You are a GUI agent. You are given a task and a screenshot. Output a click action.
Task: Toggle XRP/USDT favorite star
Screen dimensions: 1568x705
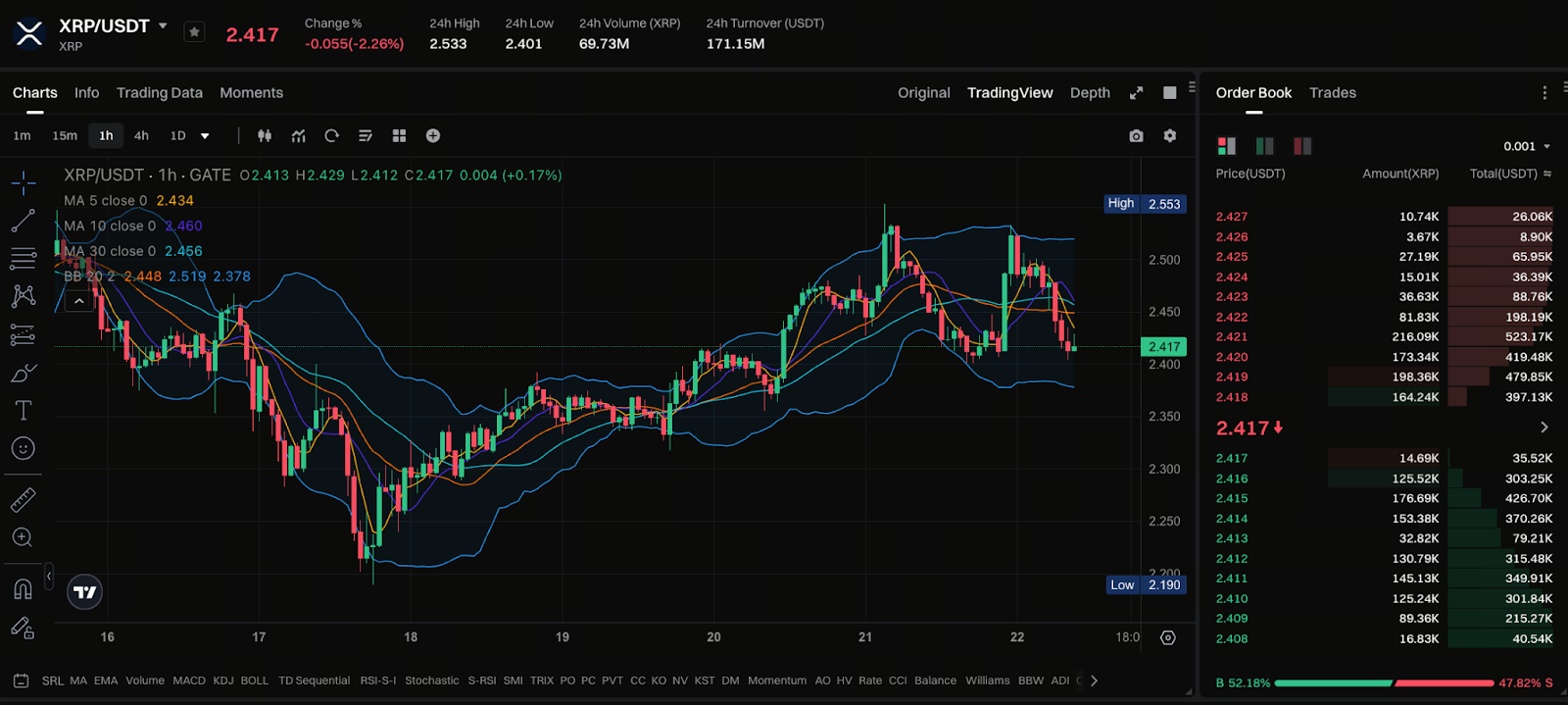194,32
